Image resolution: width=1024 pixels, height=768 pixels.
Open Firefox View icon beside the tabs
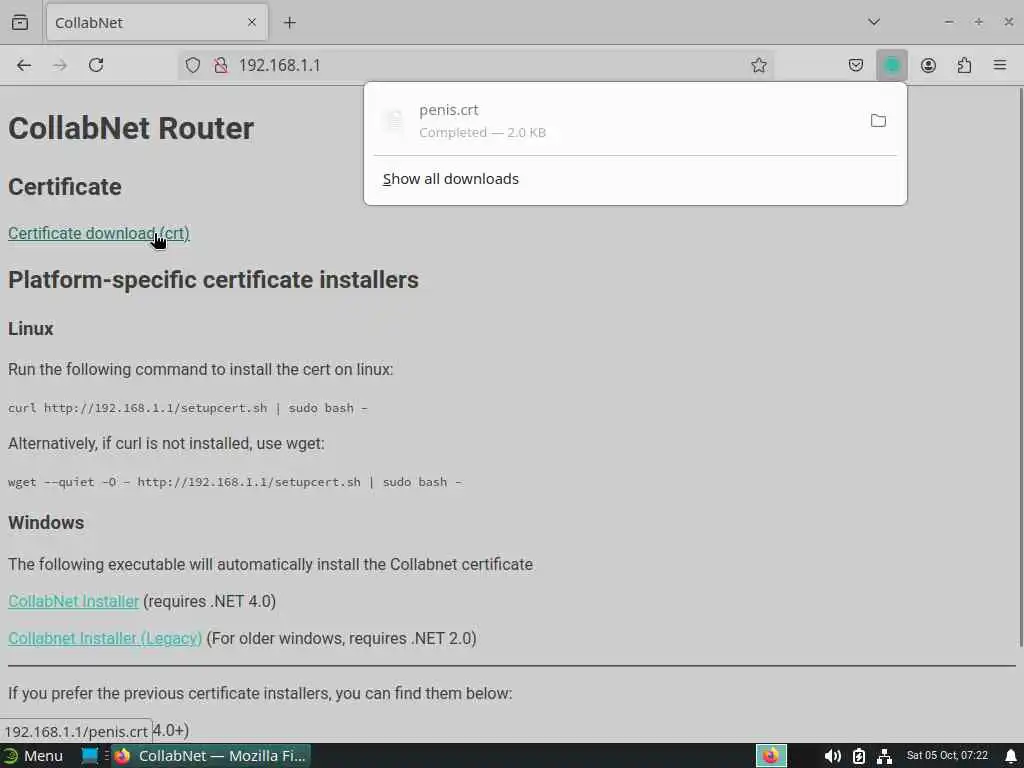tap(20, 22)
